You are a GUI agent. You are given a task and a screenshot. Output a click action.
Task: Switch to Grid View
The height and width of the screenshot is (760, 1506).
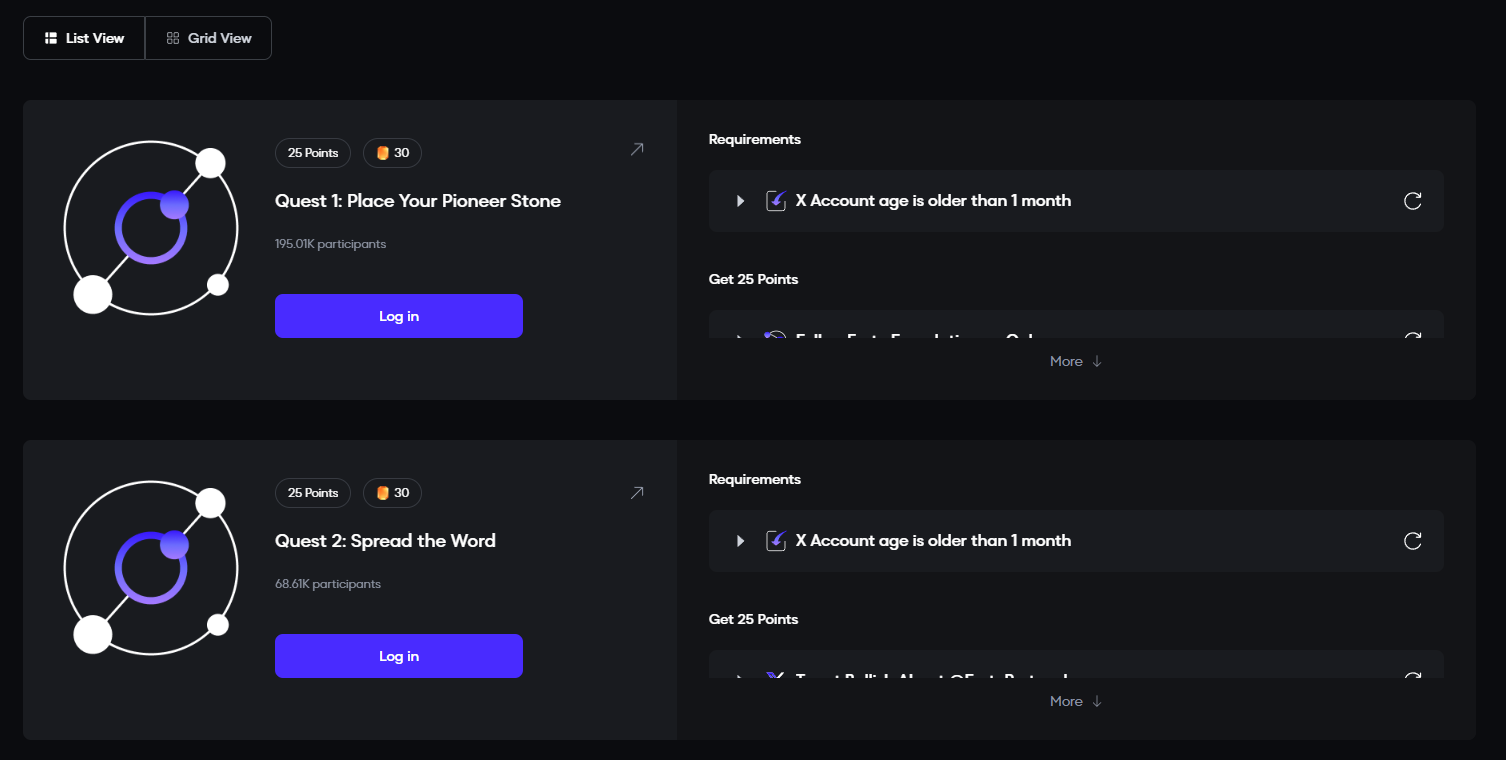coord(209,38)
